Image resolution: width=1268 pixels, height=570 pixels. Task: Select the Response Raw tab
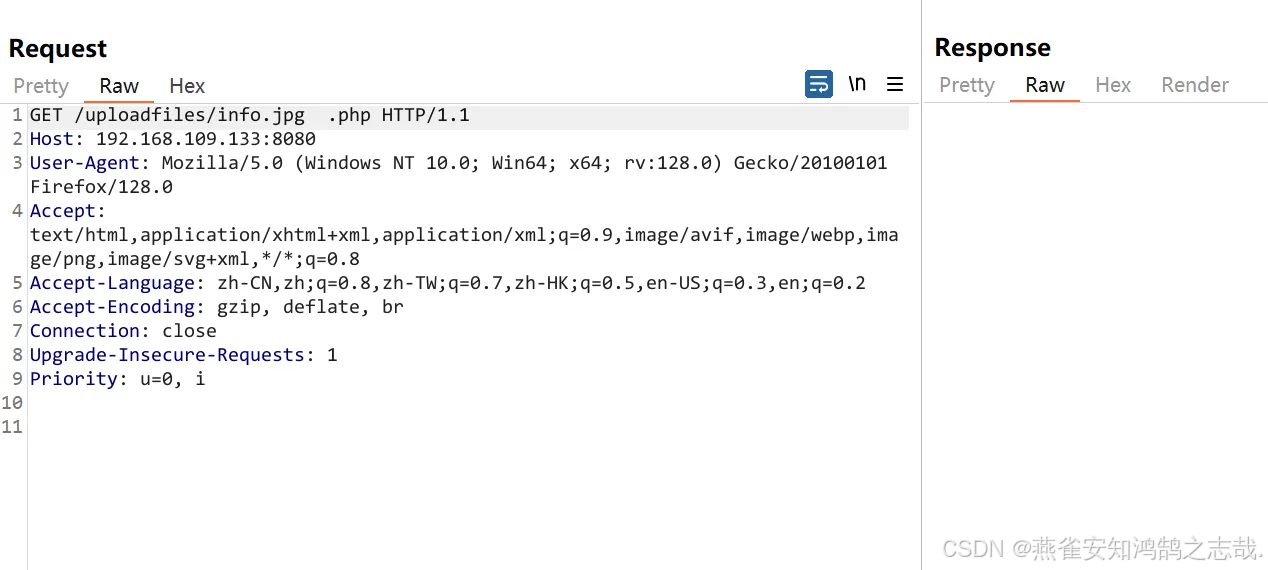click(x=1045, y=85)
